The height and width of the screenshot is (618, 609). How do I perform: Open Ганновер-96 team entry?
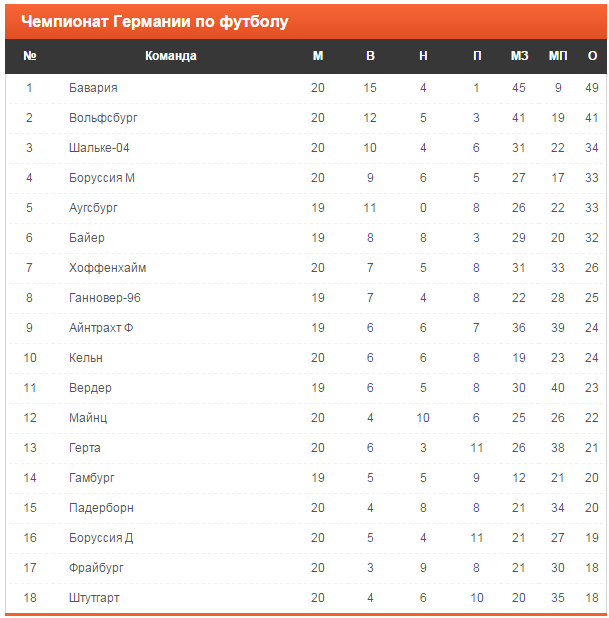pyautogui.click(x=104, y=298)
